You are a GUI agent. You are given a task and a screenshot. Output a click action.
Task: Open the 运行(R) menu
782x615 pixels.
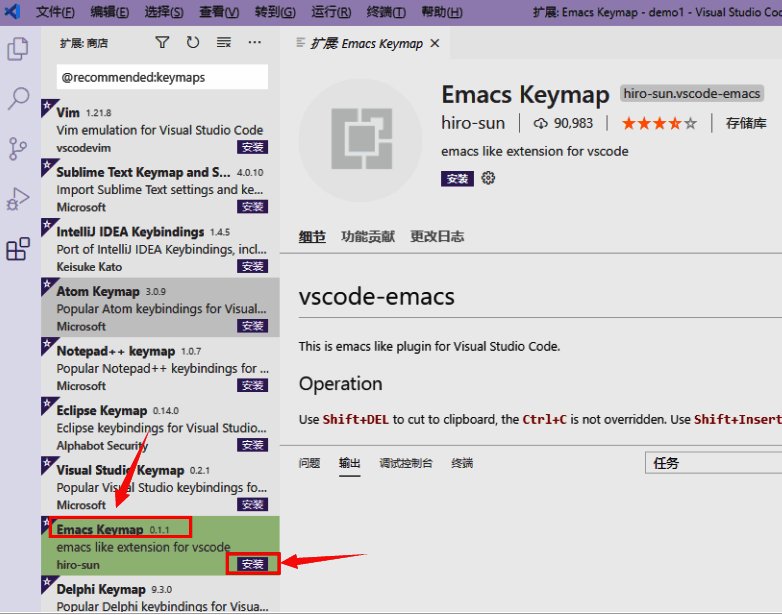[x=331, y=12]
